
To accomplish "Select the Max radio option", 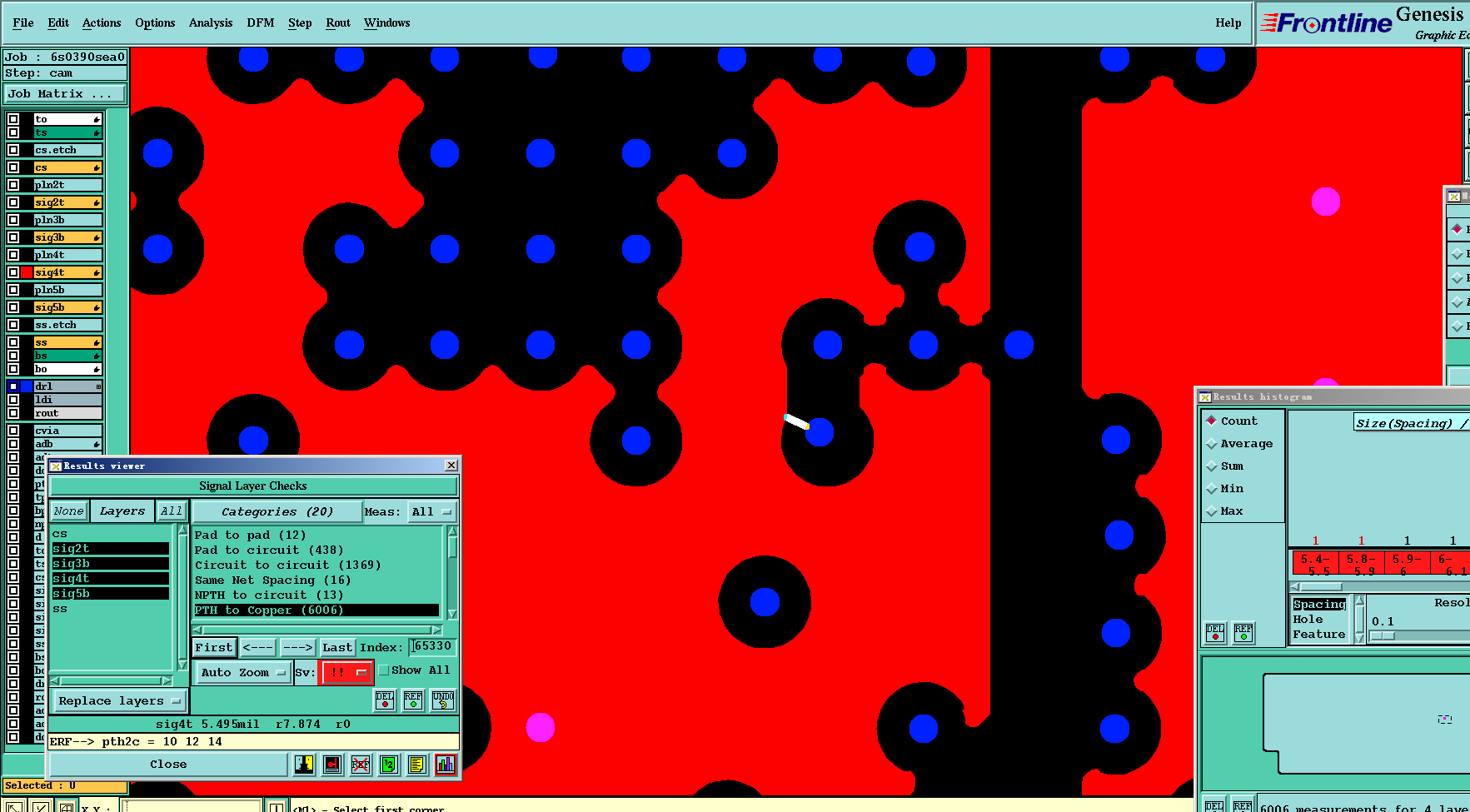I will click(1212, 511).
